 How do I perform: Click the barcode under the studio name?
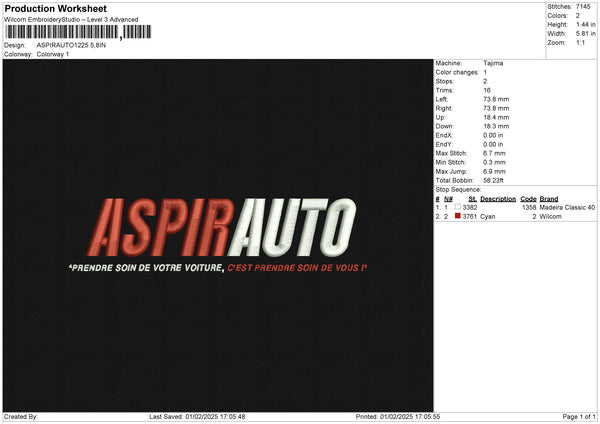pos(78,32)
